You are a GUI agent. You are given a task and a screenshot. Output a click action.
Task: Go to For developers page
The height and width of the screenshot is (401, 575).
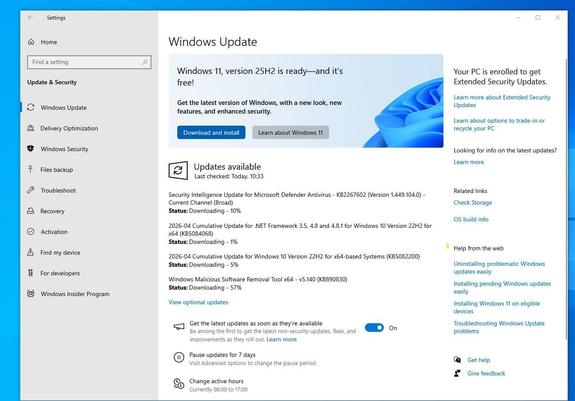click(x=60, y=273)
